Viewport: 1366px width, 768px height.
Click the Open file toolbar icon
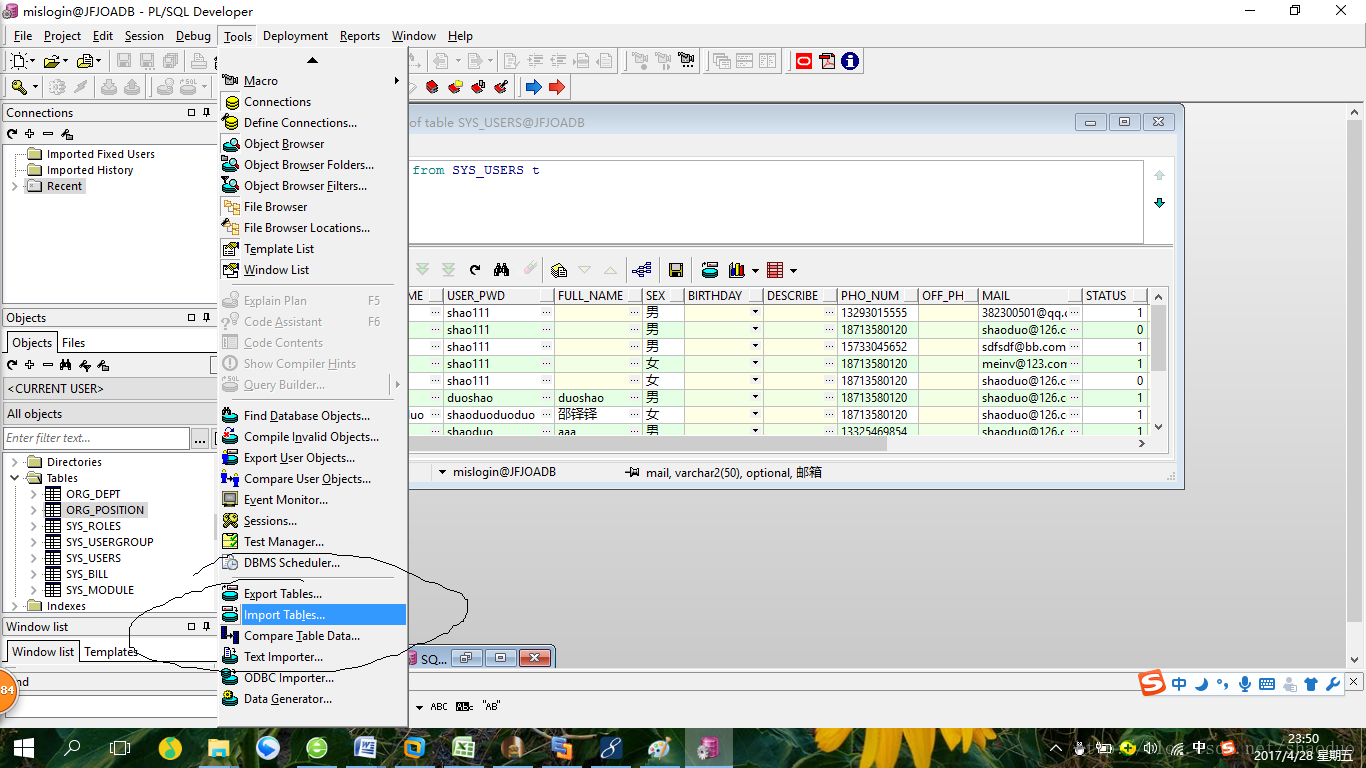[51, 61]
